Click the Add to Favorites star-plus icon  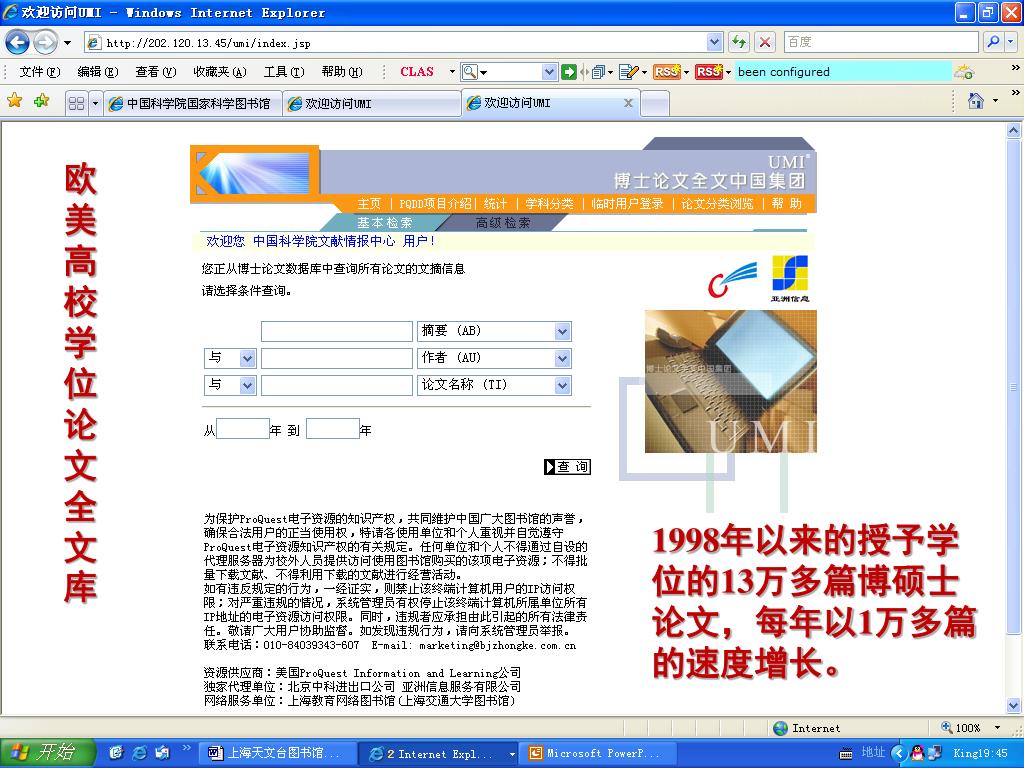(42, 101)
